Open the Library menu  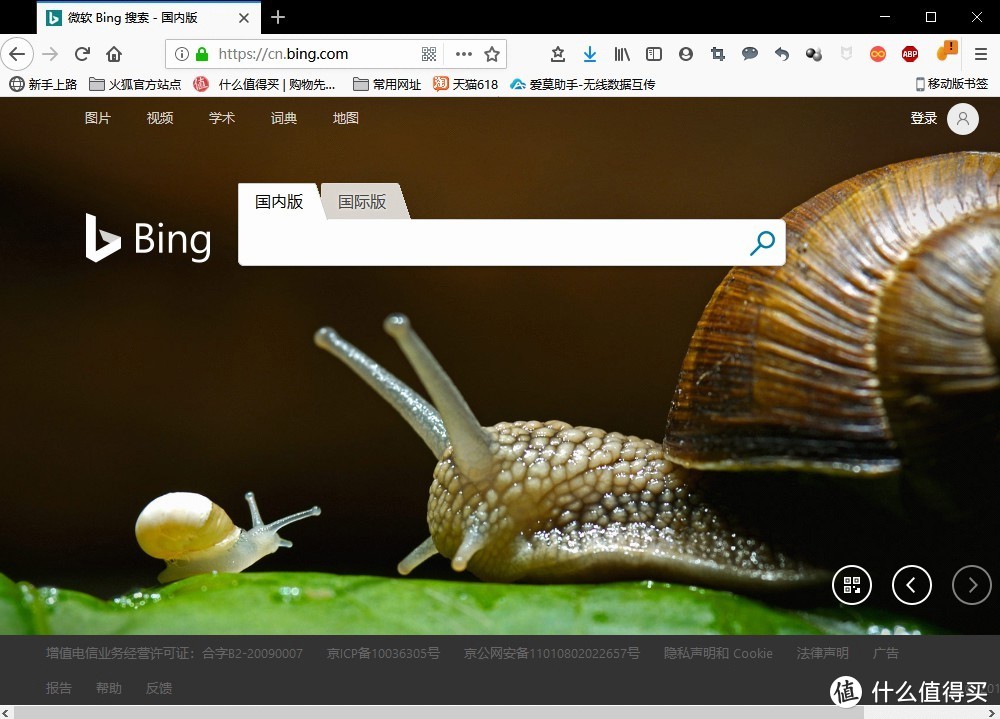(x=622, y=54)
